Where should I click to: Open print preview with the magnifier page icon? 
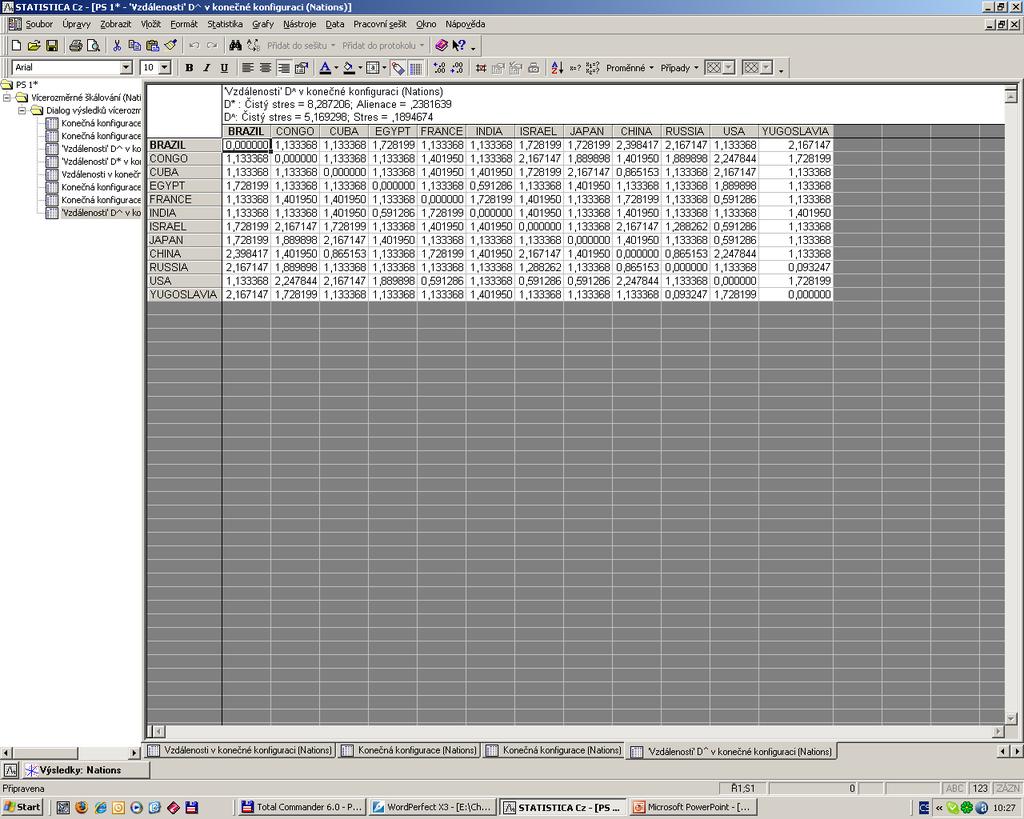[93, 46]
